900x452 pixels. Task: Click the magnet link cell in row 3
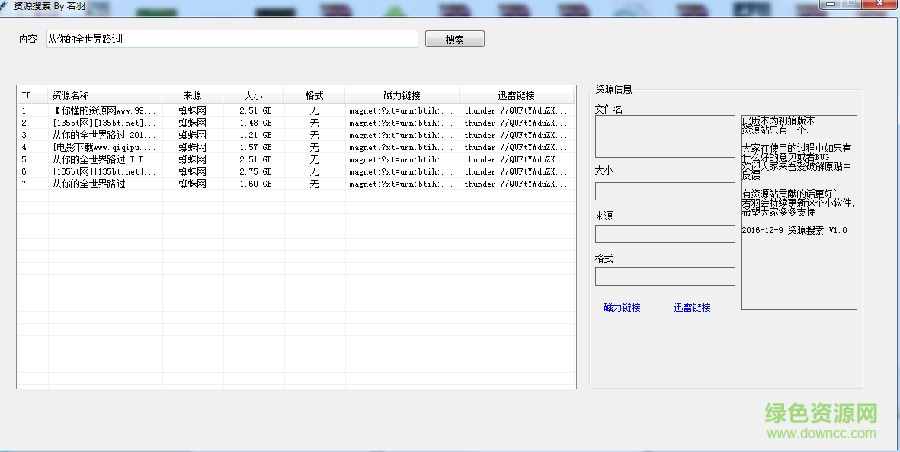pos(402,135)
